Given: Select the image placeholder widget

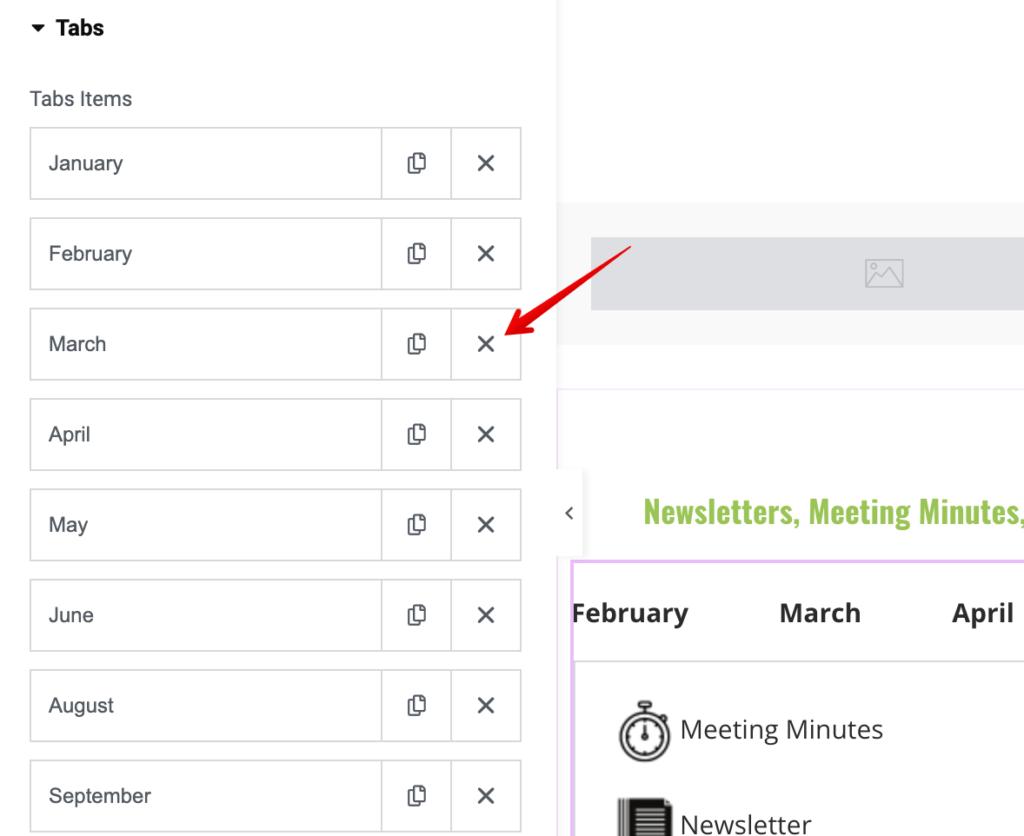Looking at the screenshot, I should point(807,274).
